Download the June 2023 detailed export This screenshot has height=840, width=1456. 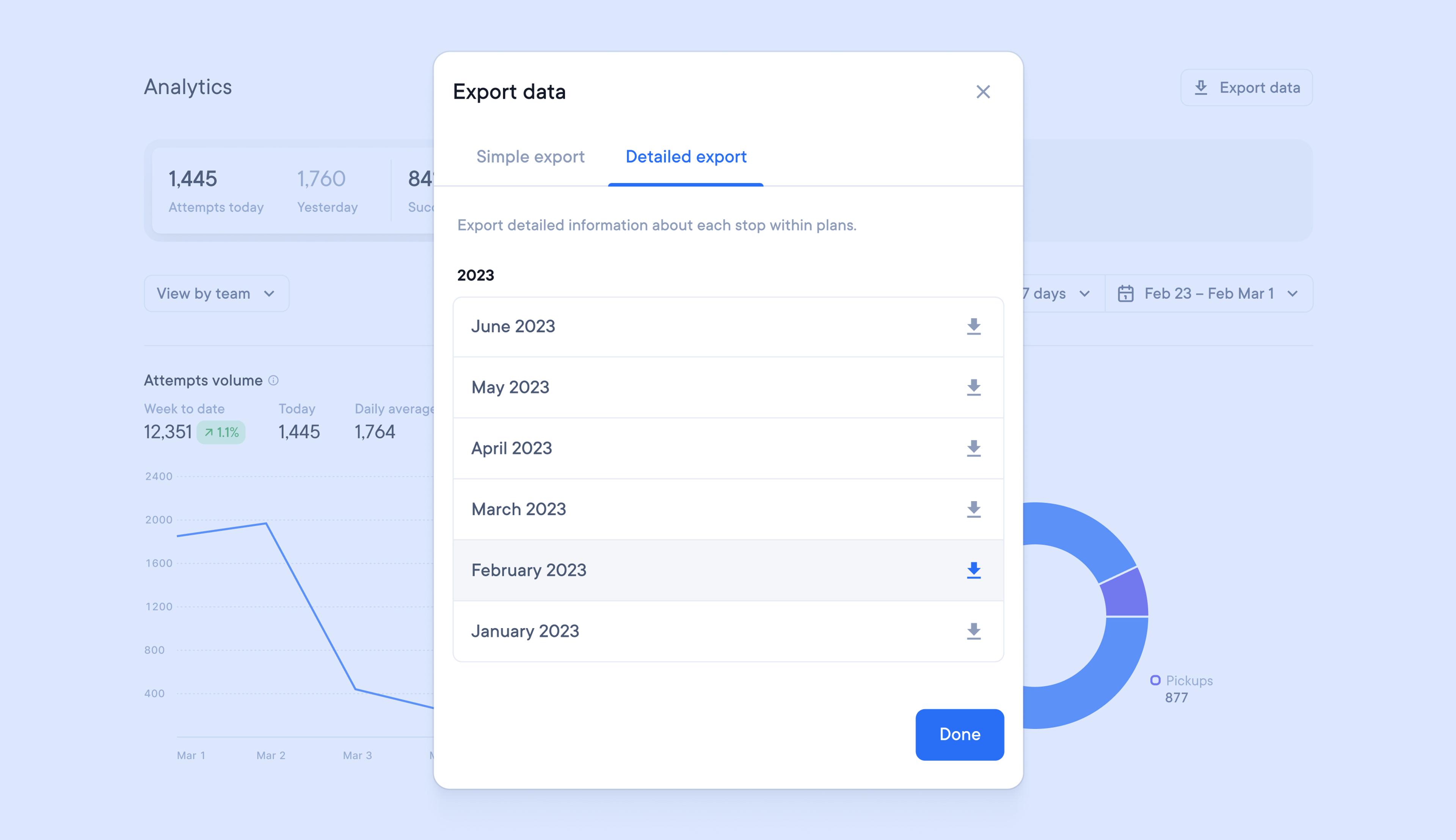[x=974, y=326]
